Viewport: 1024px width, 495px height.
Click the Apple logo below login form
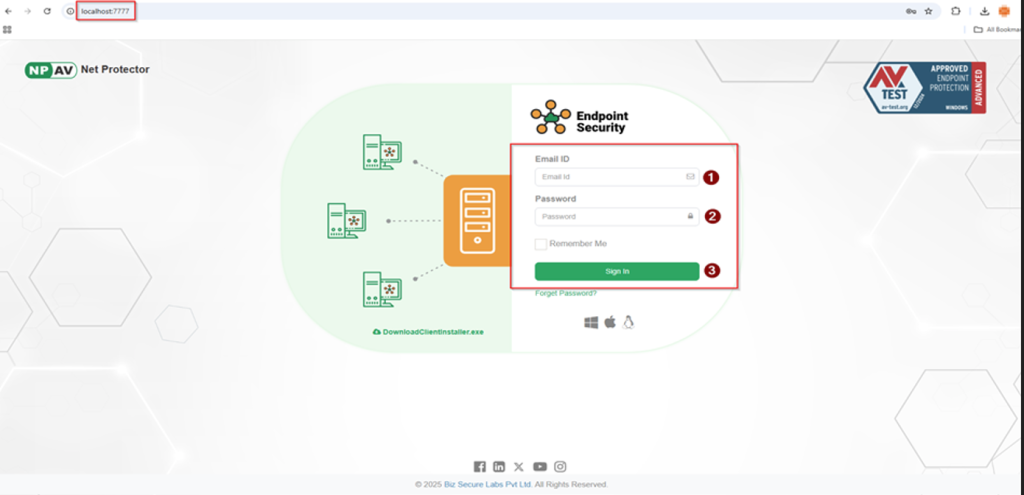pyautogui.click(x=610, y=322)
